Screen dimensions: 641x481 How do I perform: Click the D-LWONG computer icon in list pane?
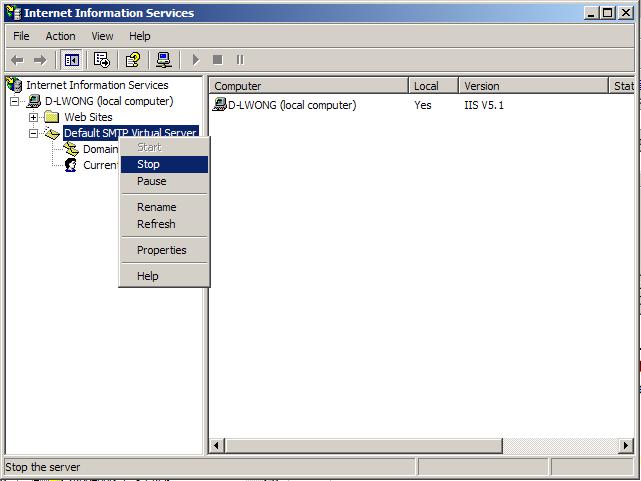pyautogui.click(x=220, y=105)
